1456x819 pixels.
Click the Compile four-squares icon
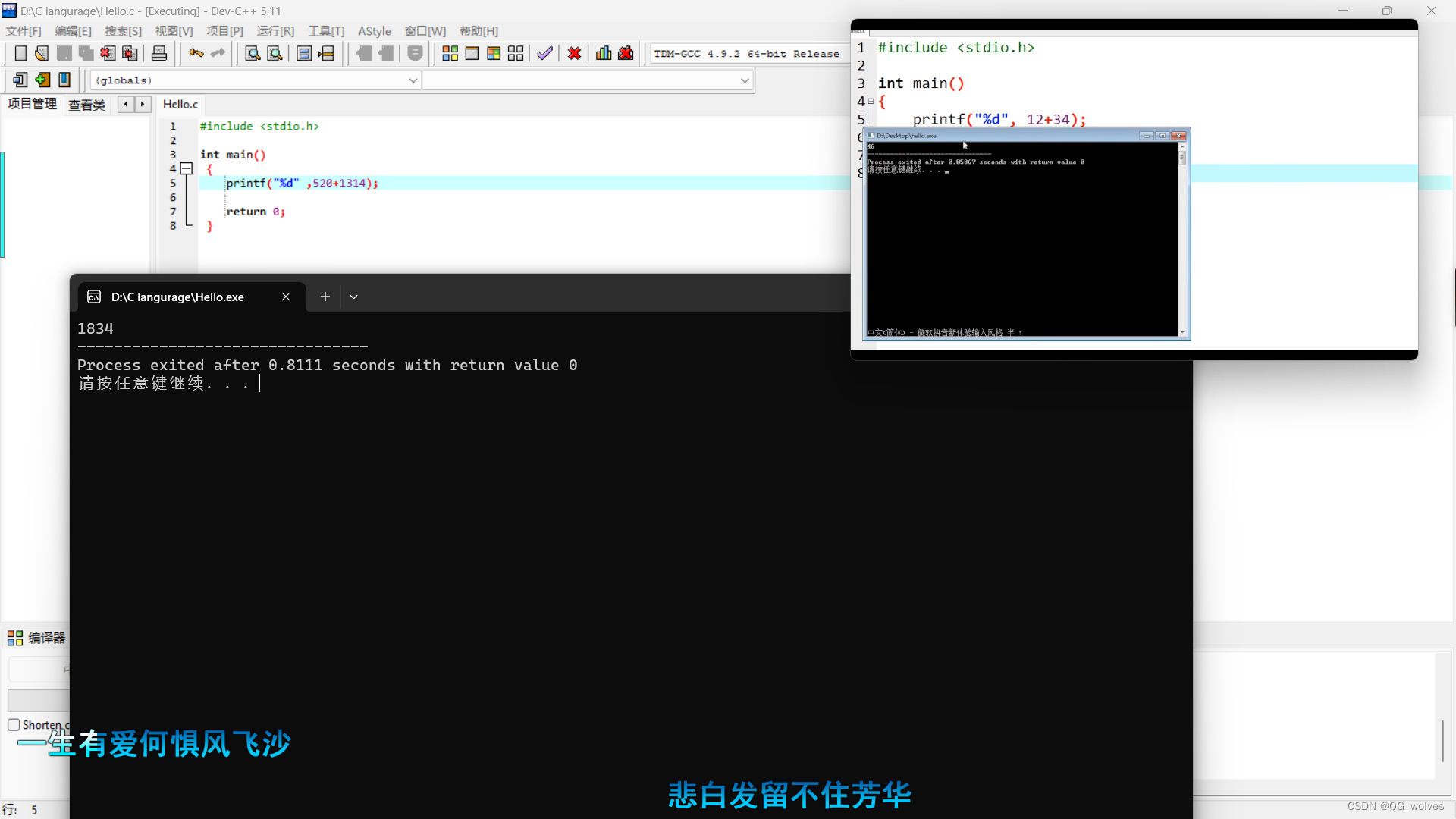click(x=450, y=54)
